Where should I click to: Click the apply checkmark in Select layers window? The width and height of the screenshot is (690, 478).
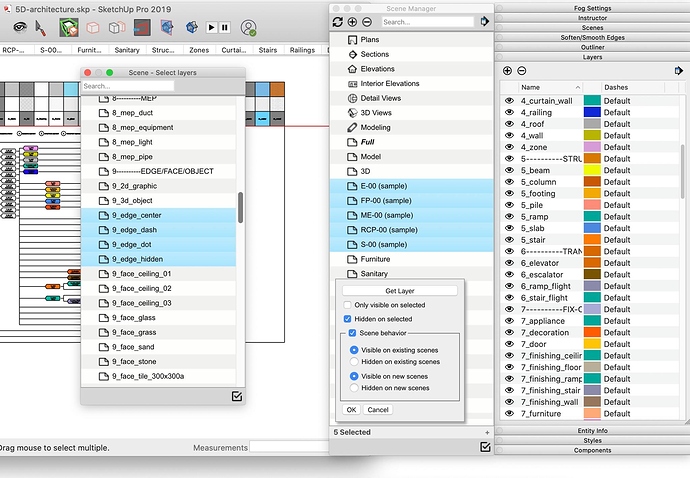click(x=237, y=396)
